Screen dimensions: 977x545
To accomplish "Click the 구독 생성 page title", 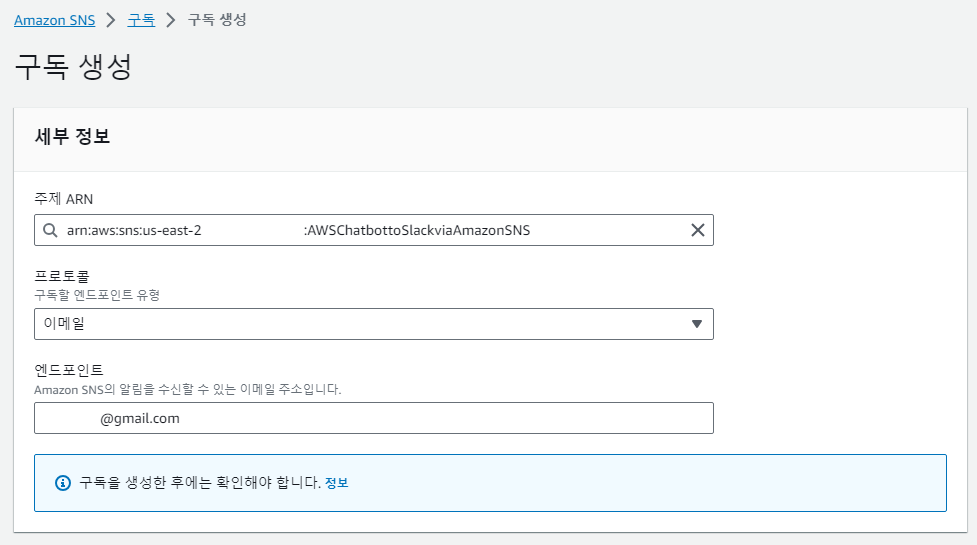I will [x=73, y=67].
